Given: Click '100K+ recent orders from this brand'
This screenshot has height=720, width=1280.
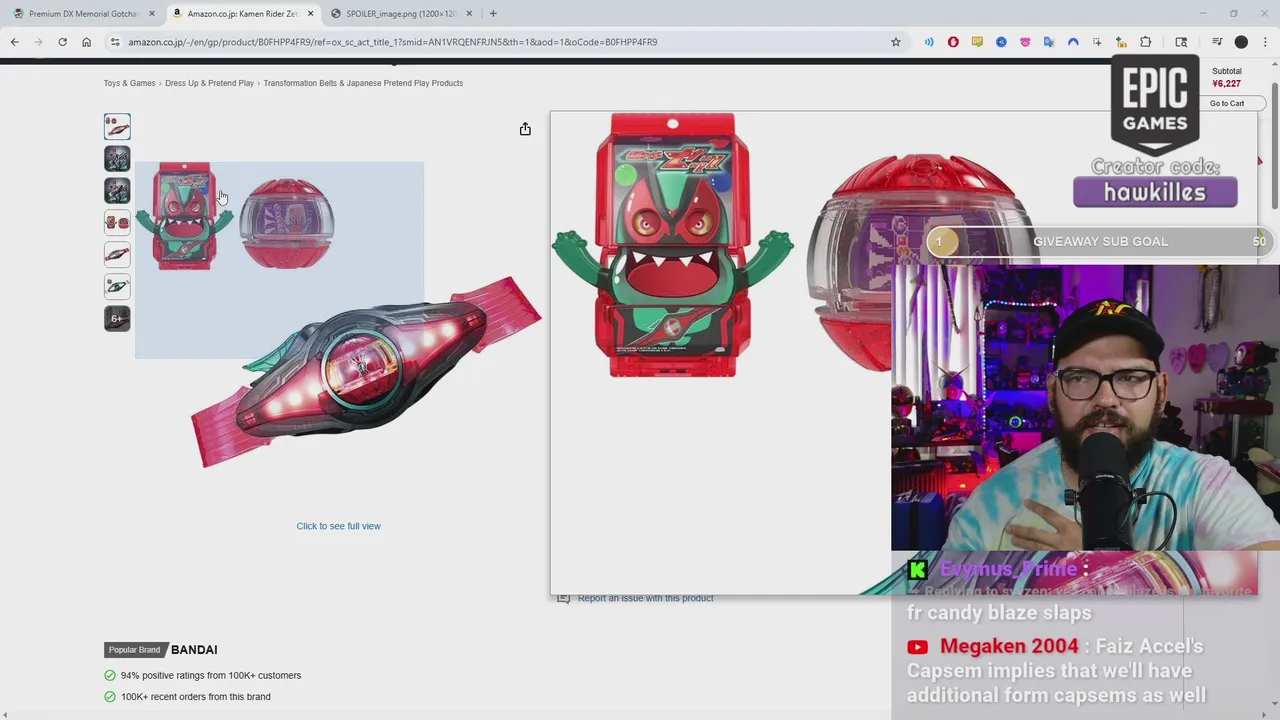Looking at the screenshot, I should click(196, 697).
